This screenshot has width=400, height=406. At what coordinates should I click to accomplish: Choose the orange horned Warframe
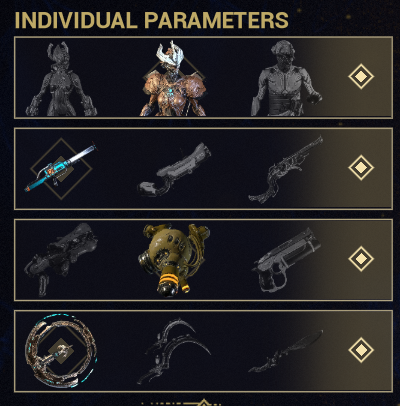pos(173,79)
